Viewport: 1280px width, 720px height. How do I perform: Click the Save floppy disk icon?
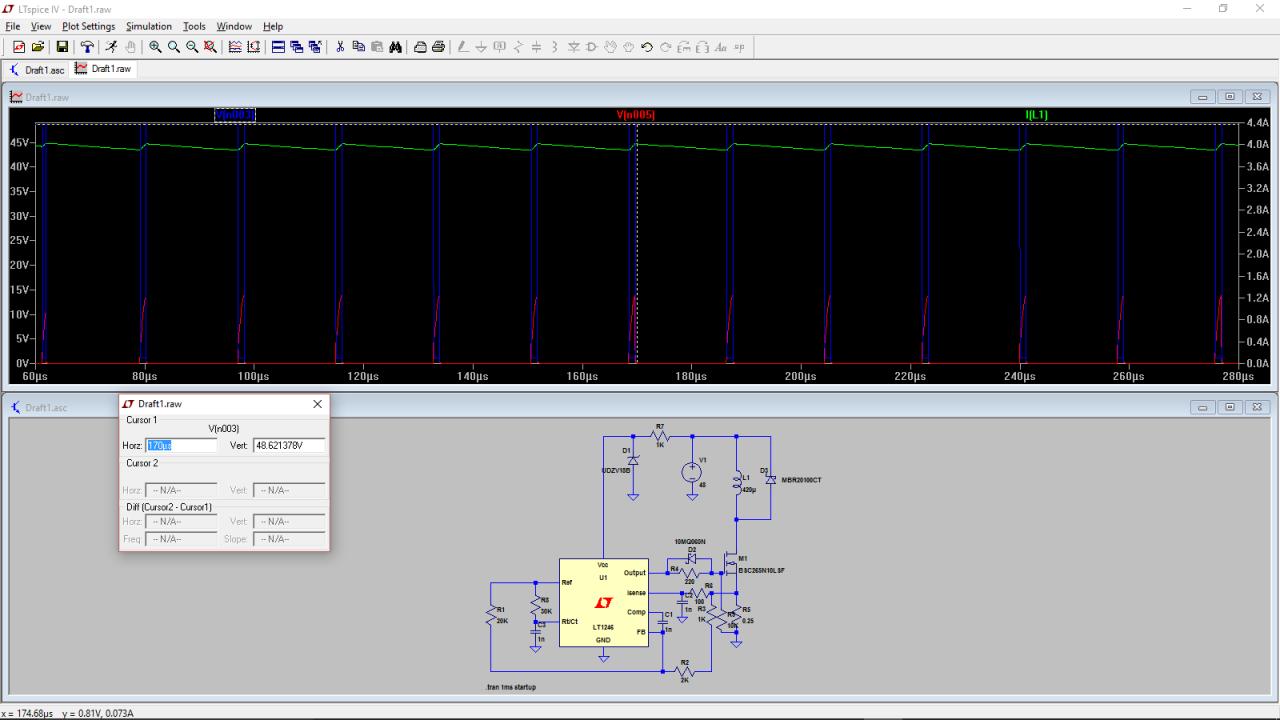62,47
